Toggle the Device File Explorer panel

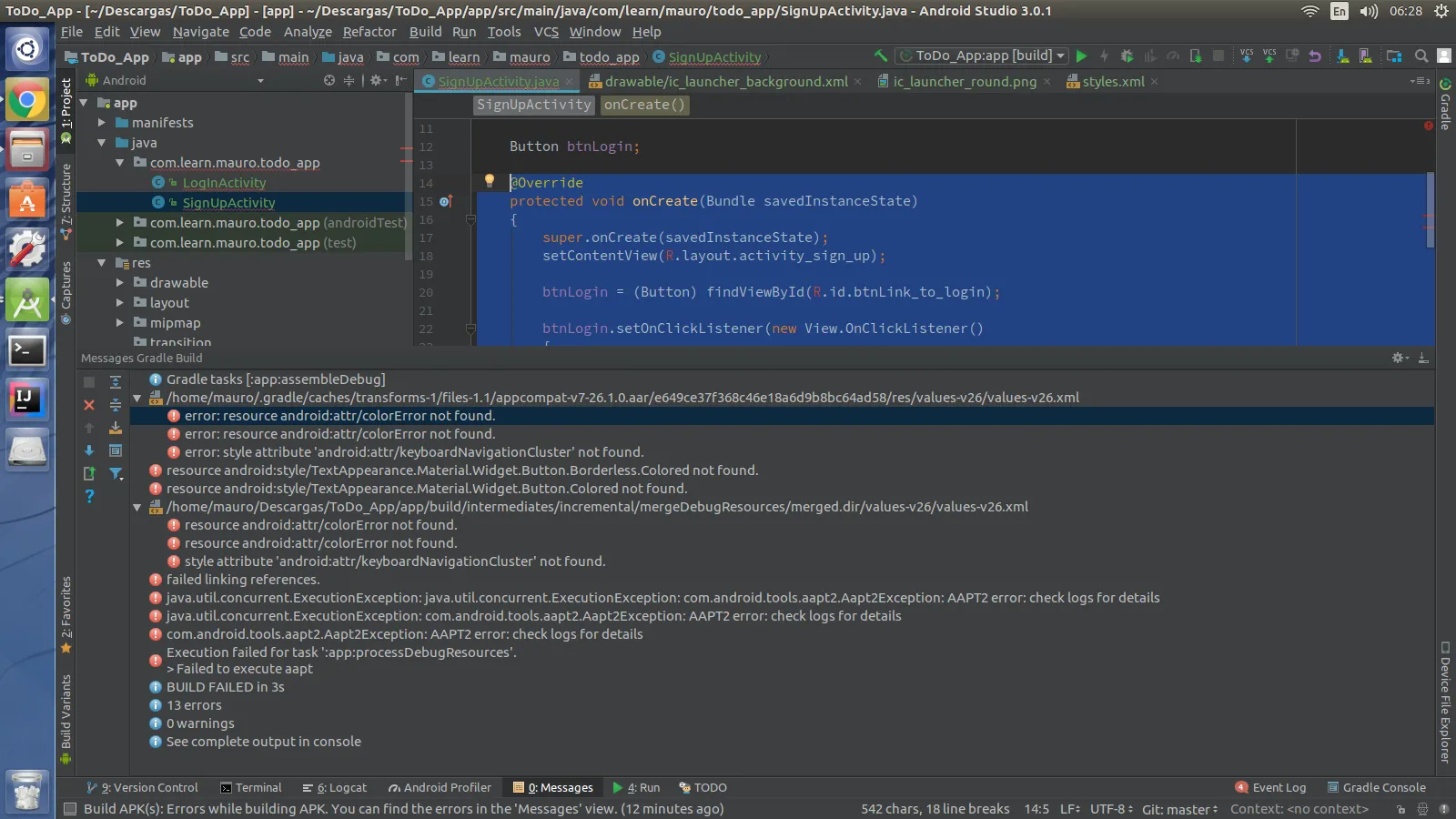pyautogui.click(x=1445, y=702)
